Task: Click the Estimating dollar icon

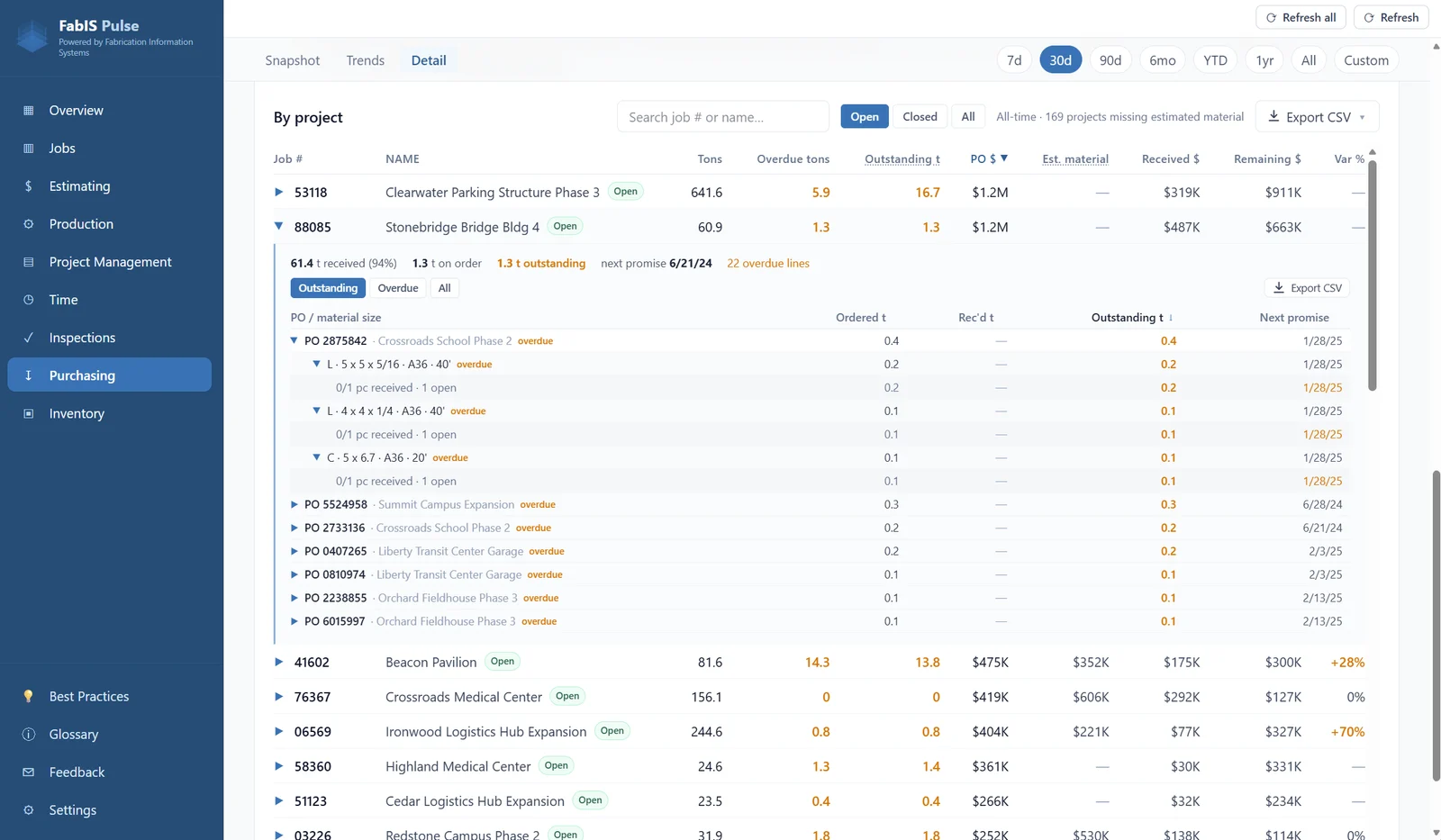Action: [x=28, y=186]
